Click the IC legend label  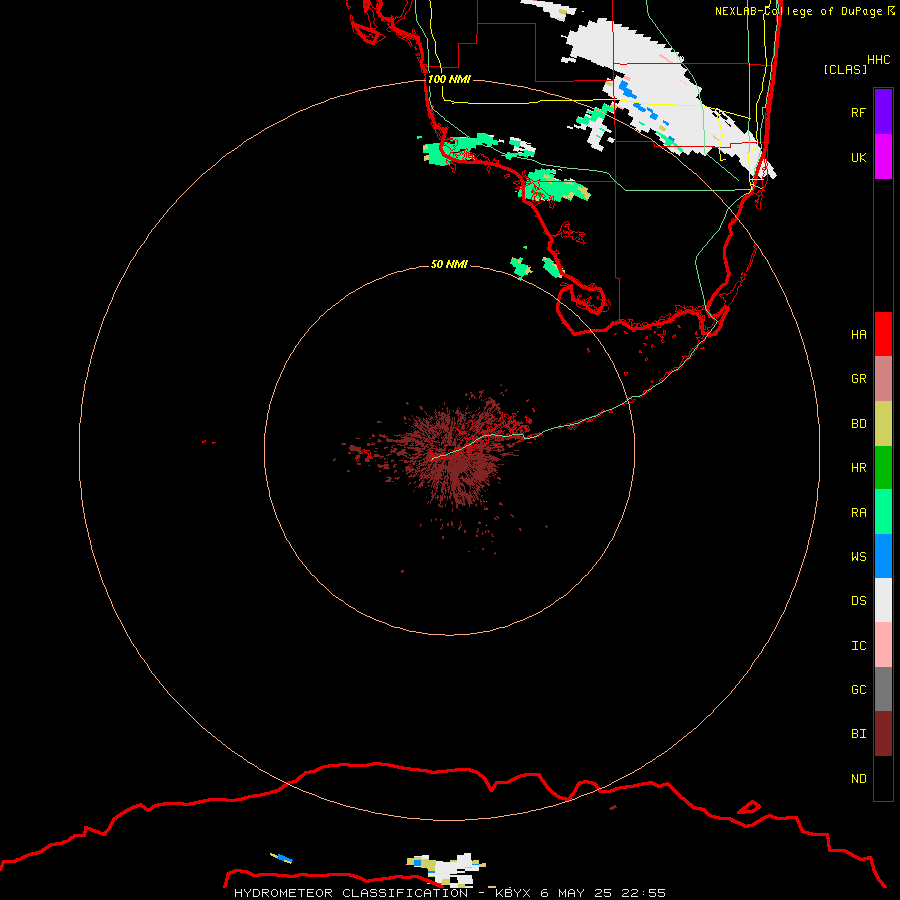[x=858, y=646]
